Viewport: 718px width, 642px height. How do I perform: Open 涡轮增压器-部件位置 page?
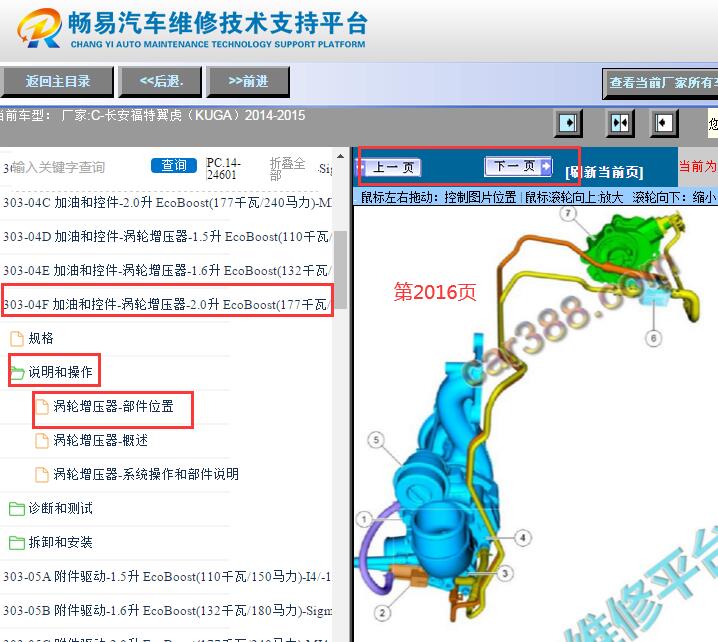click(113, 406)
